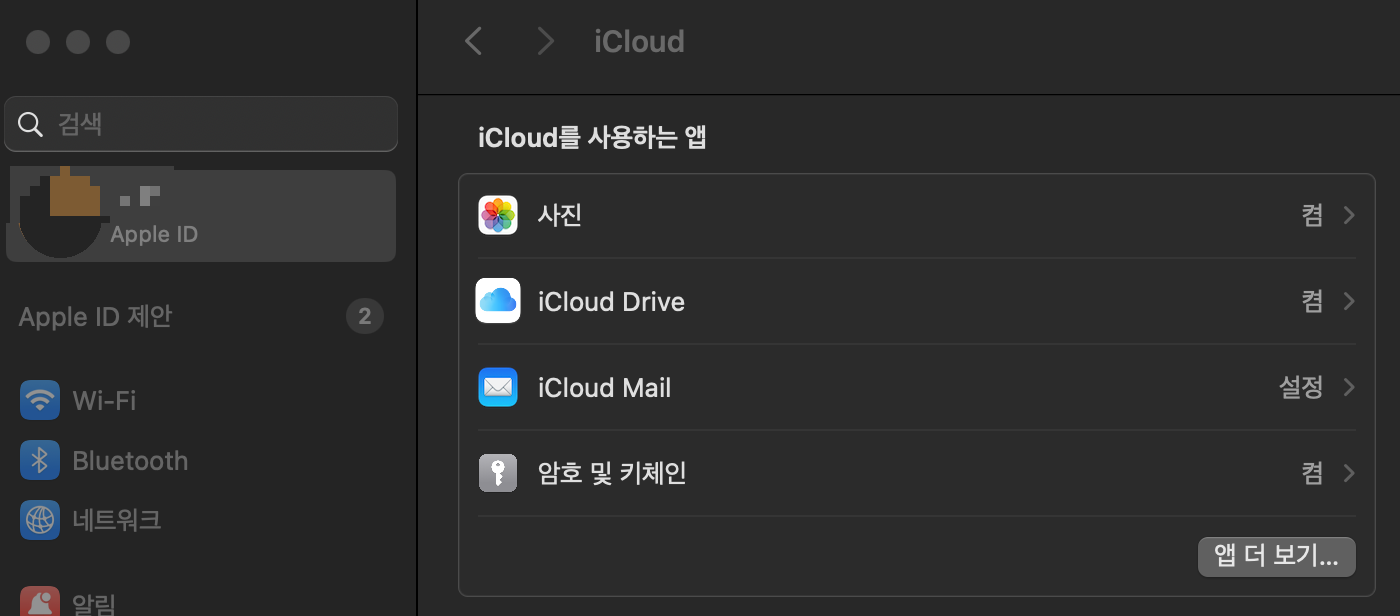
Task: Go forward with the right arrow
Action: pos(545,41)
